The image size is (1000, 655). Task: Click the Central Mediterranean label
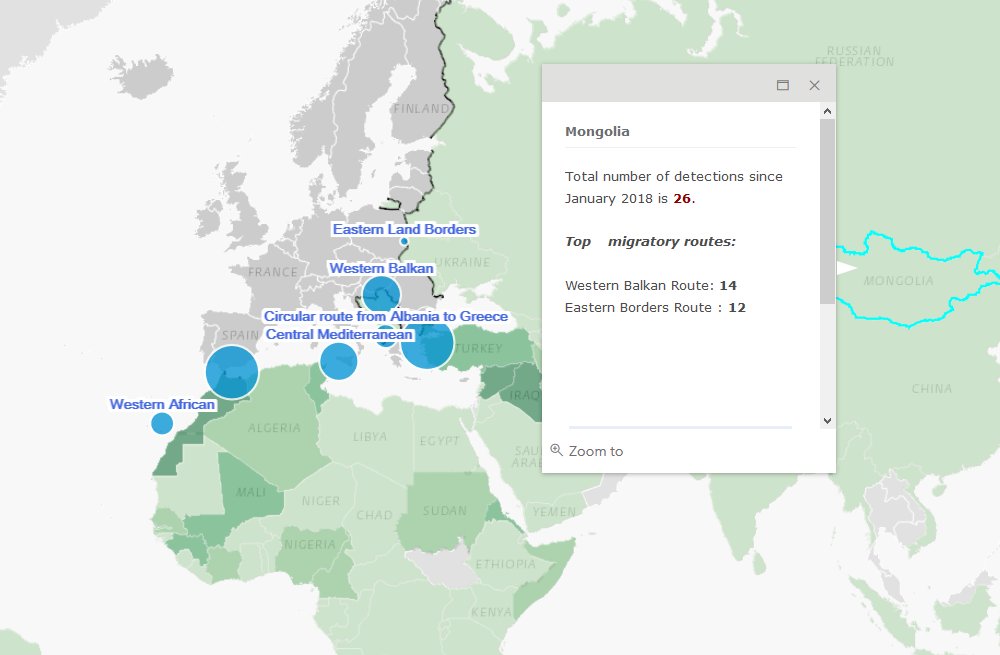(x=339, y=334)
